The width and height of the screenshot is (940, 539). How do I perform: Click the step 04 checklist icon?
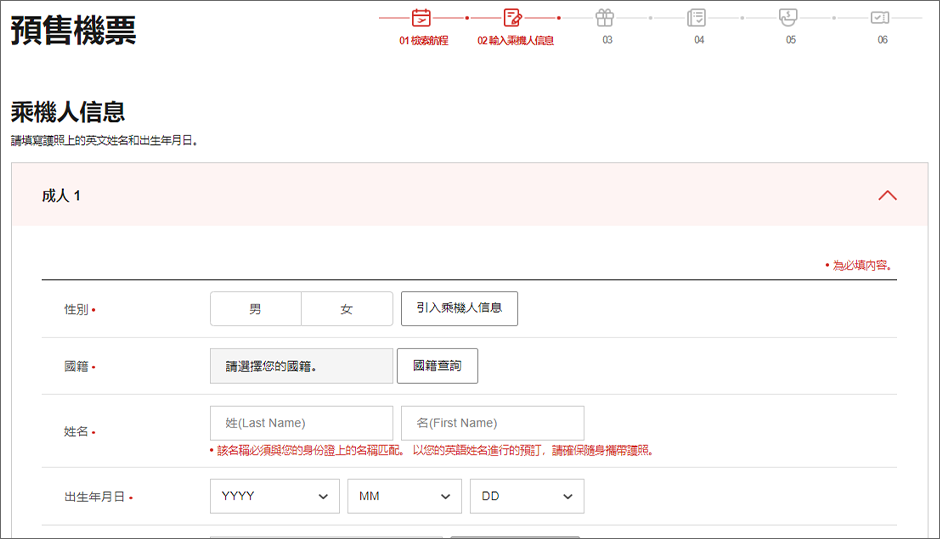pos(697,17)
